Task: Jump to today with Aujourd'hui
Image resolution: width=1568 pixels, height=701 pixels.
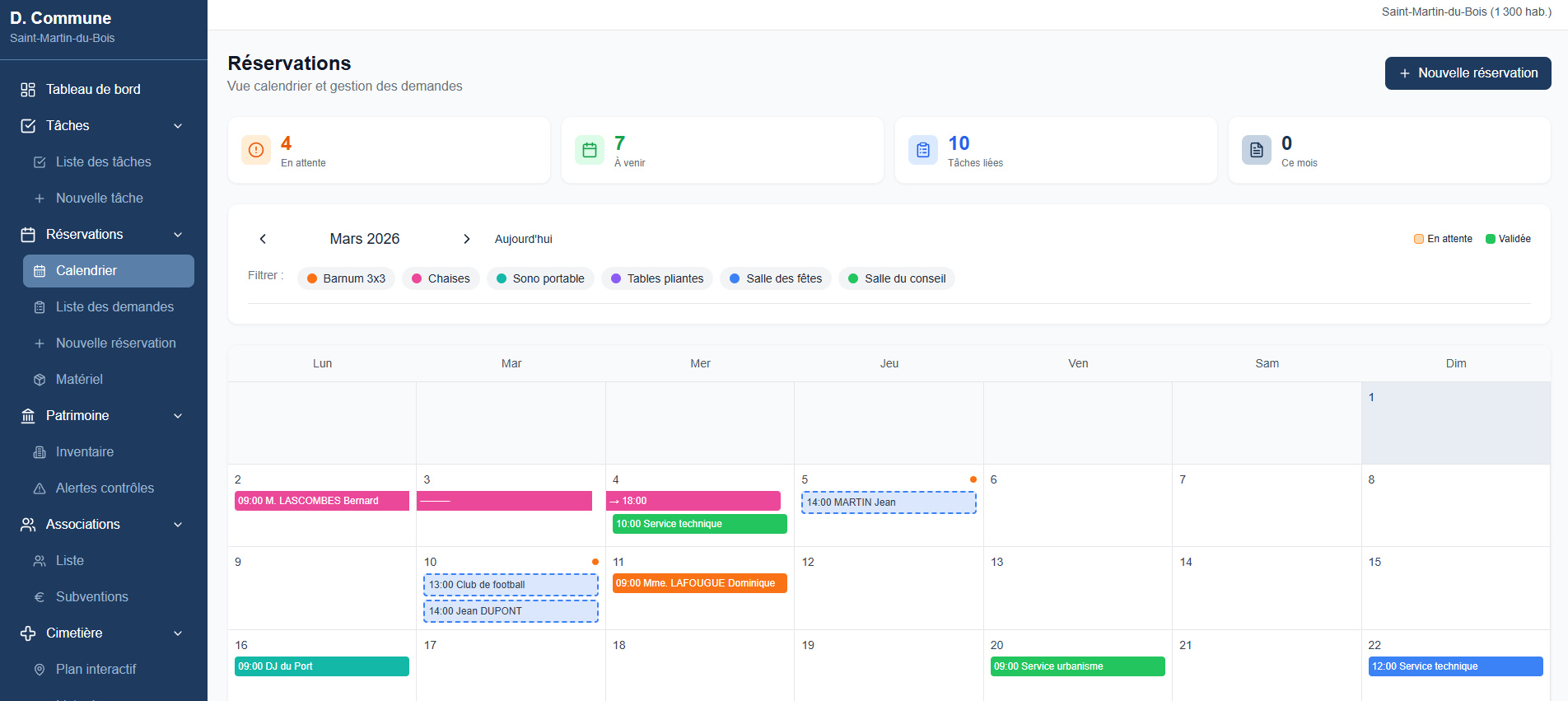Action: (x=523, y=239)
